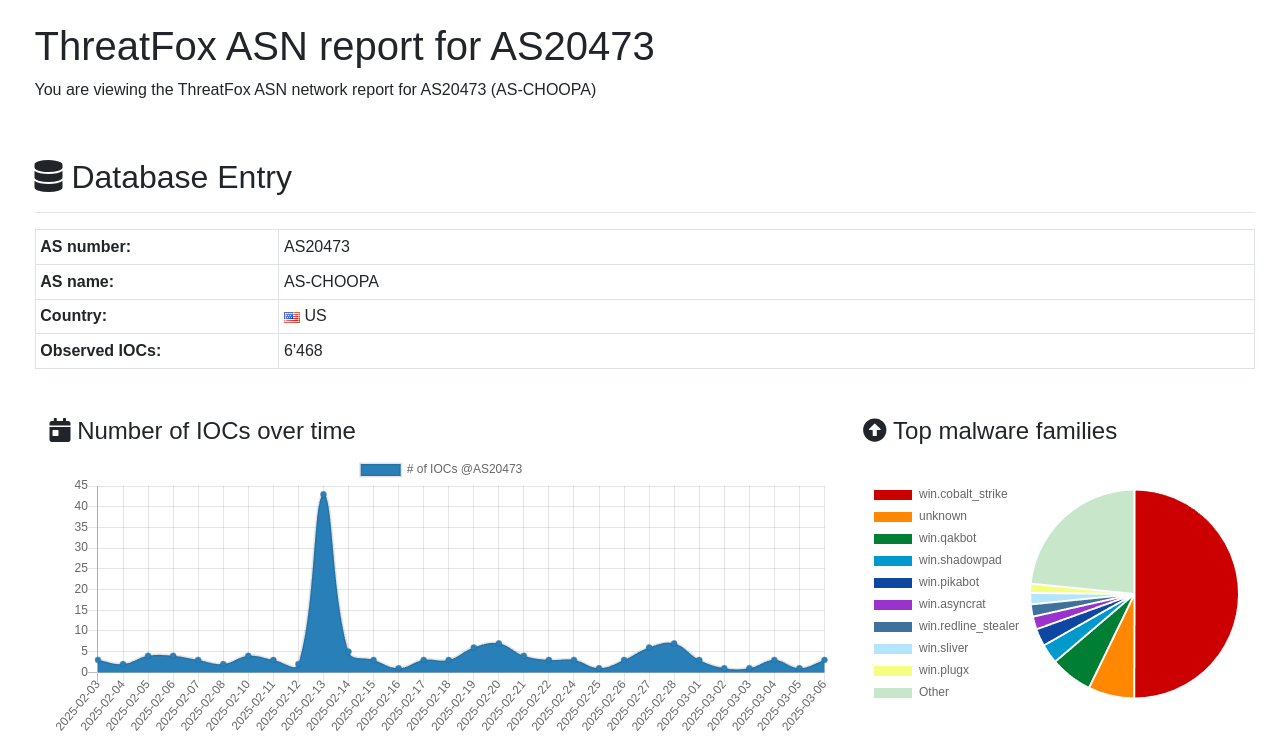Toggle win.plugx legend swatch

click(x=893, y=671)
